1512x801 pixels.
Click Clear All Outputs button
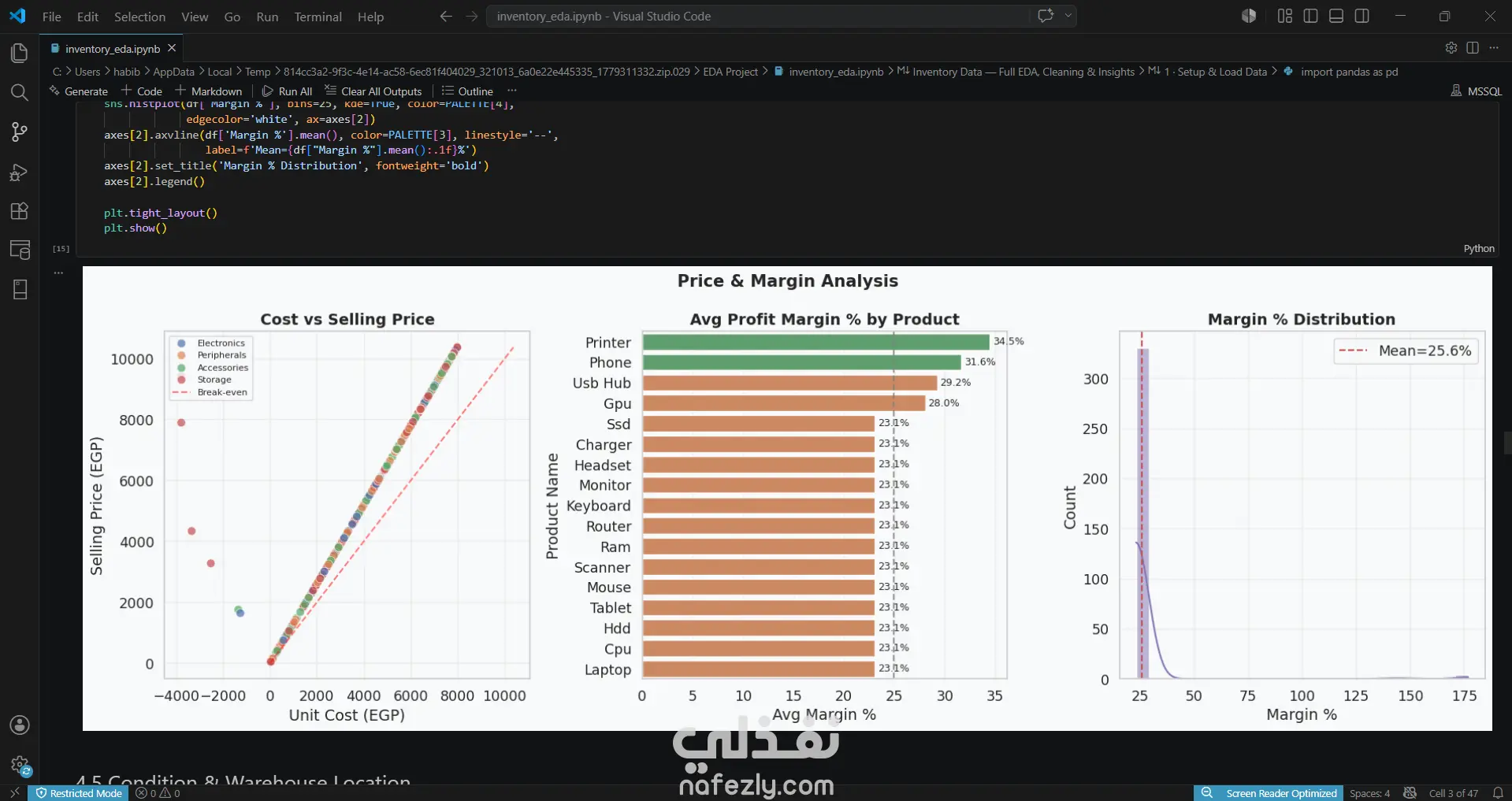coord(373,91)
